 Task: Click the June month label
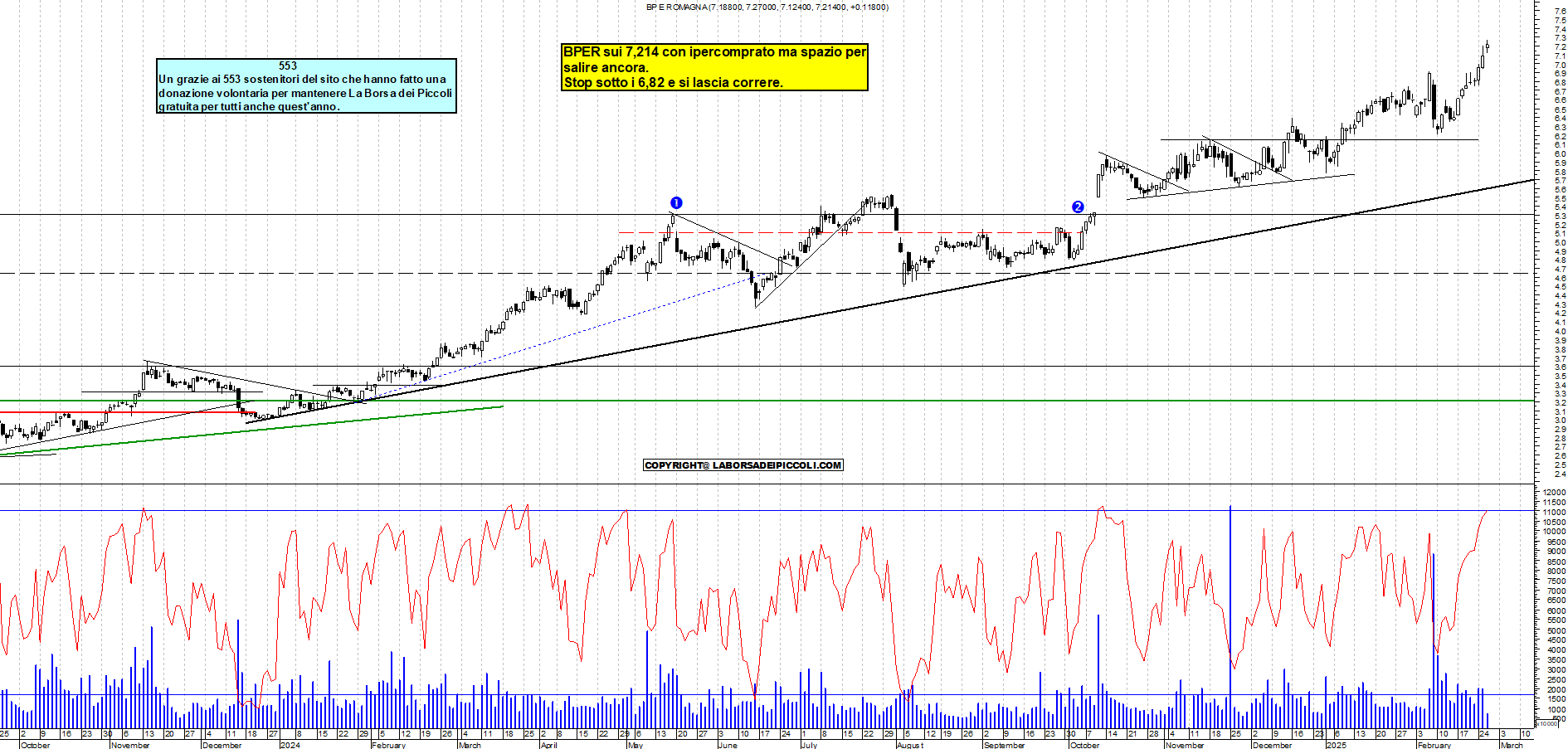(728, 745)
